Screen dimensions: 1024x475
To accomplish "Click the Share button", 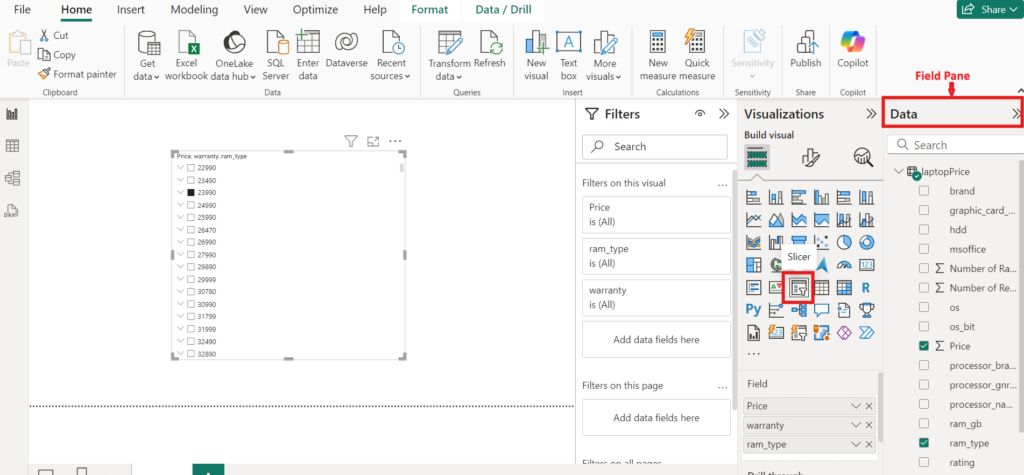I will 990,9.
